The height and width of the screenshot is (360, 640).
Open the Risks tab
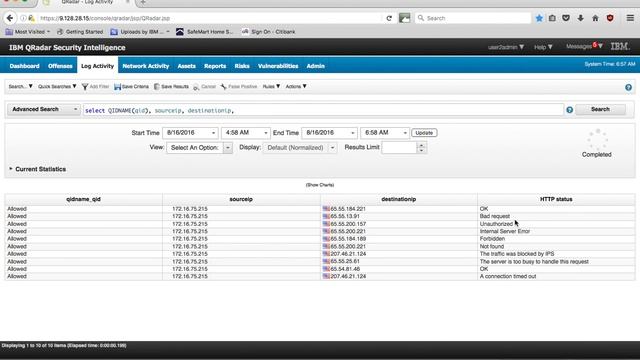click(x=242, y=66)
